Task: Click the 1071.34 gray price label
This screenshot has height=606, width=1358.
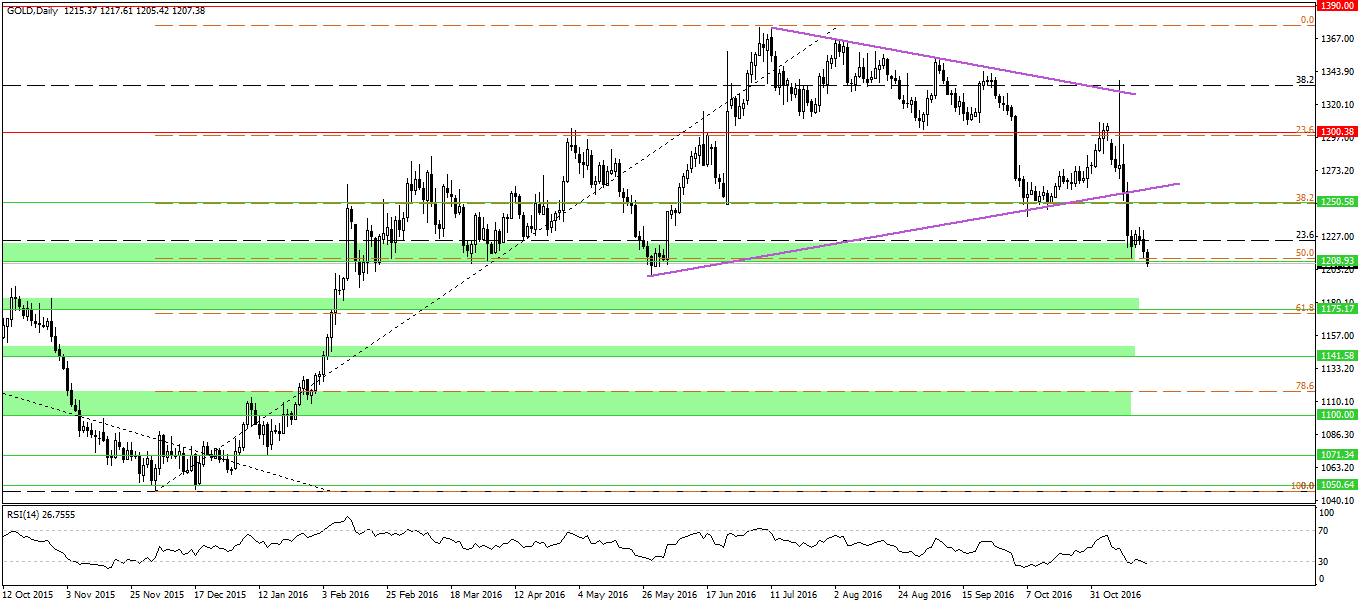Action: pyautogui.click(x=1336, y=455)
